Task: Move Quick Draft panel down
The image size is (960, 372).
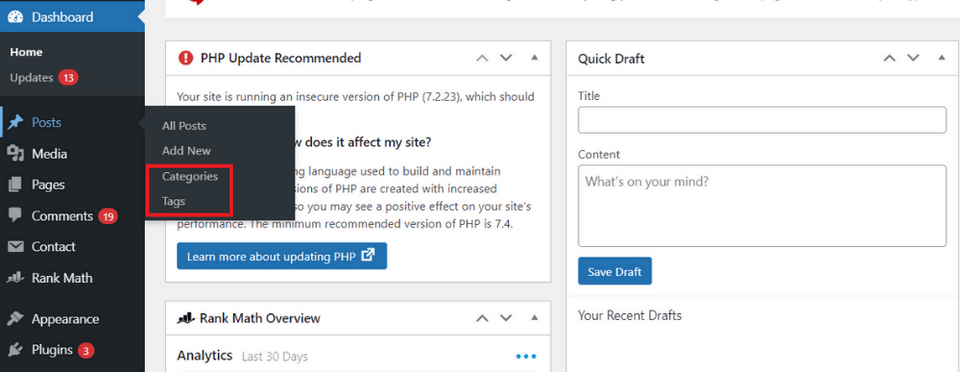Action: coord(913,58)
